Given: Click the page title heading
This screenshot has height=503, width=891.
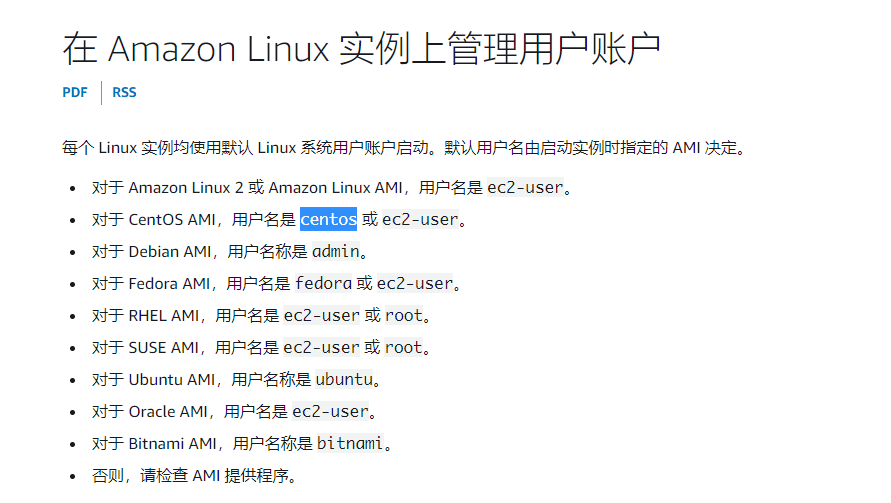Looking at the screenshot, I should tap(362, 48).
